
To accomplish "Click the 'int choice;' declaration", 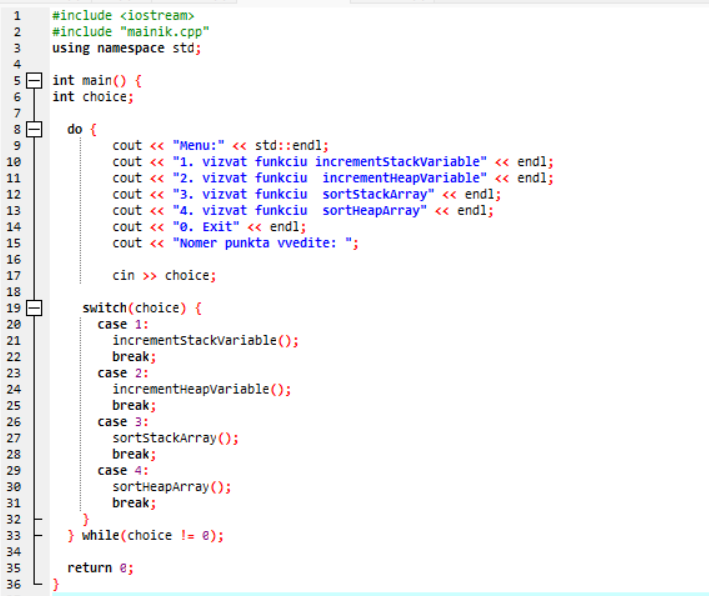I will coord(93,97).
